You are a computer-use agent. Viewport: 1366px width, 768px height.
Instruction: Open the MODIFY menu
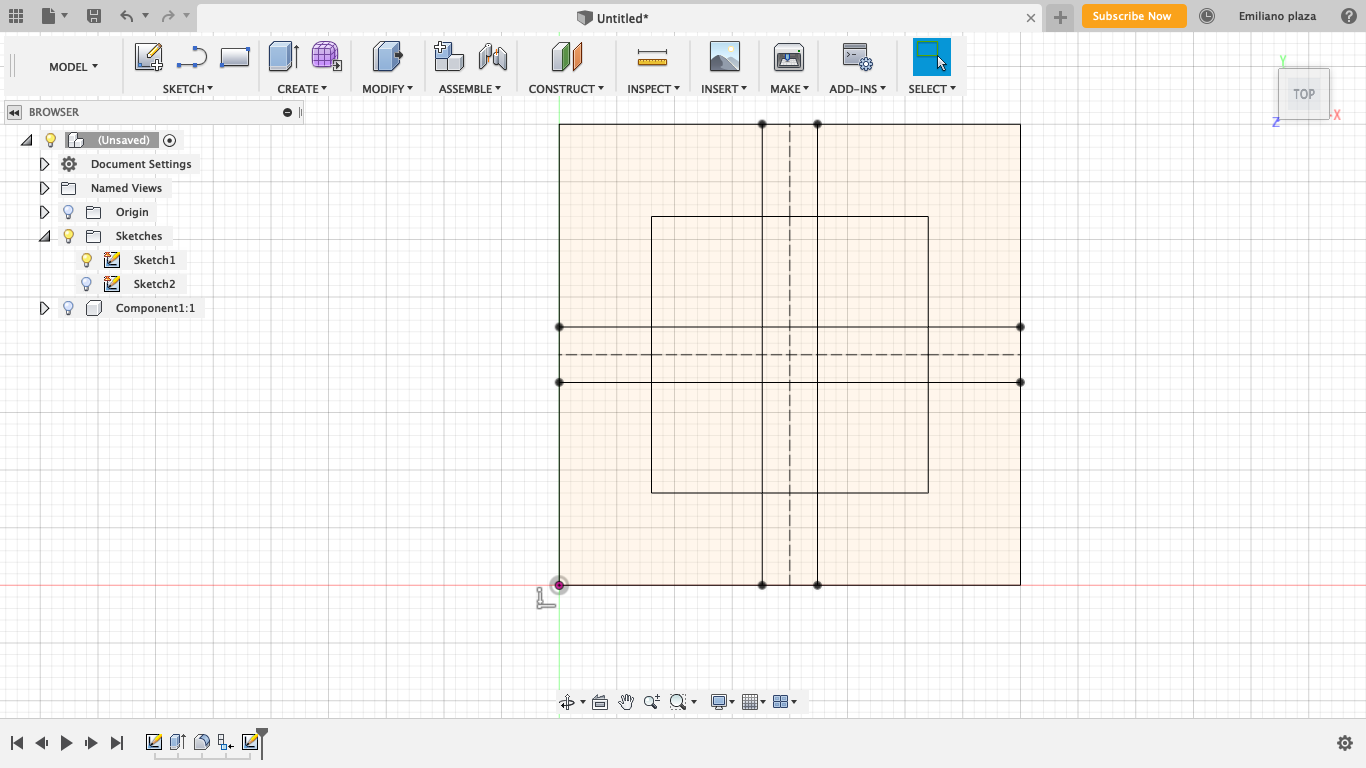387,89
